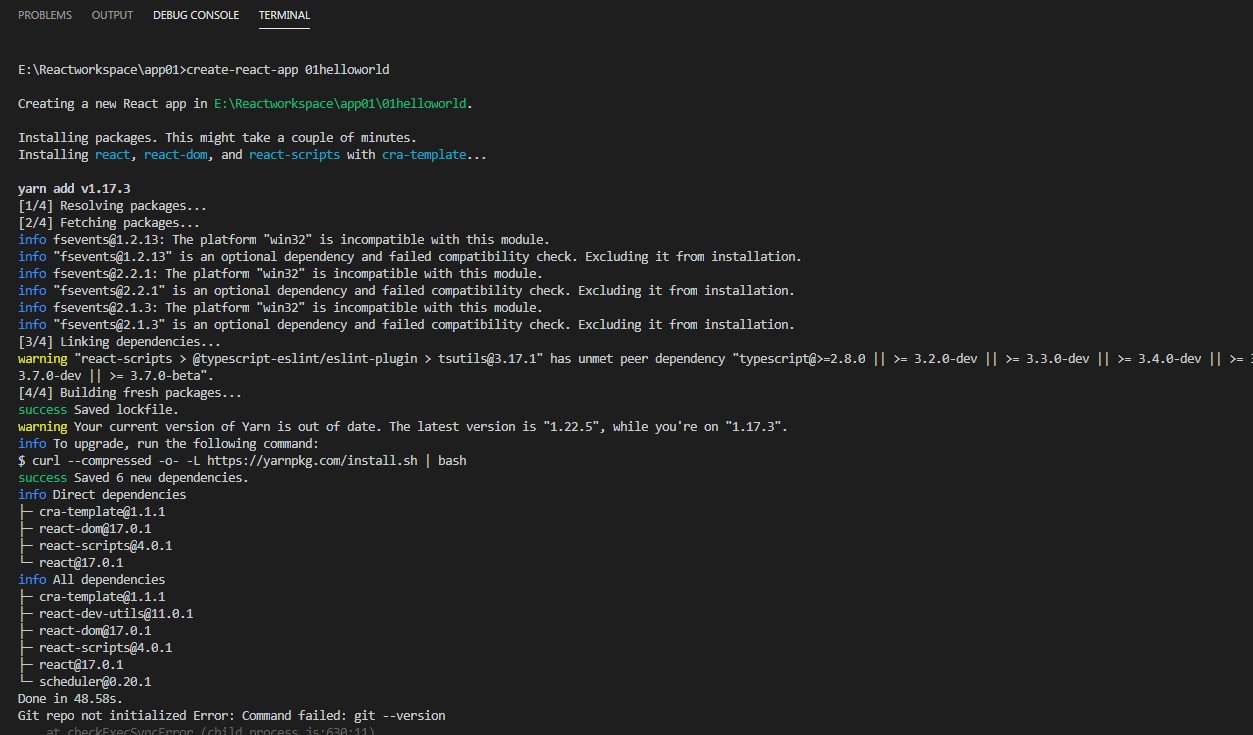Open the OUTPUT tab
This screenshot has height=735, width=1253.
112,15
